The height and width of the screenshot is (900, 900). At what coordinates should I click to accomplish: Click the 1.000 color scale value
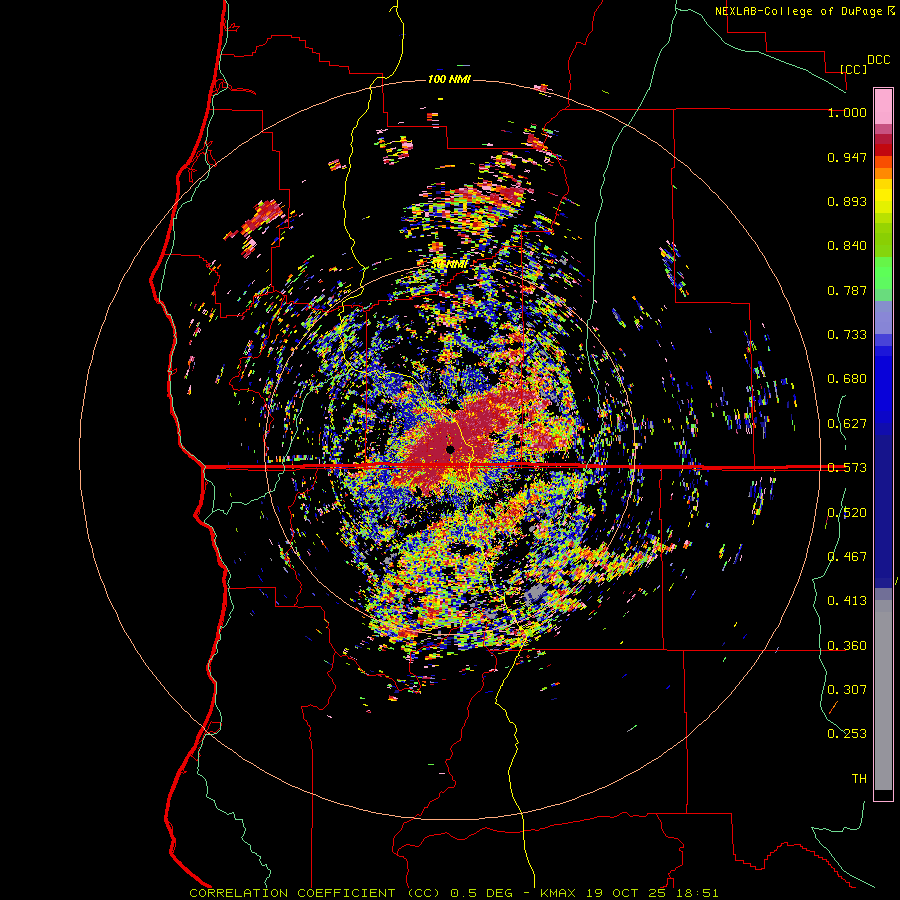point(847,112)
